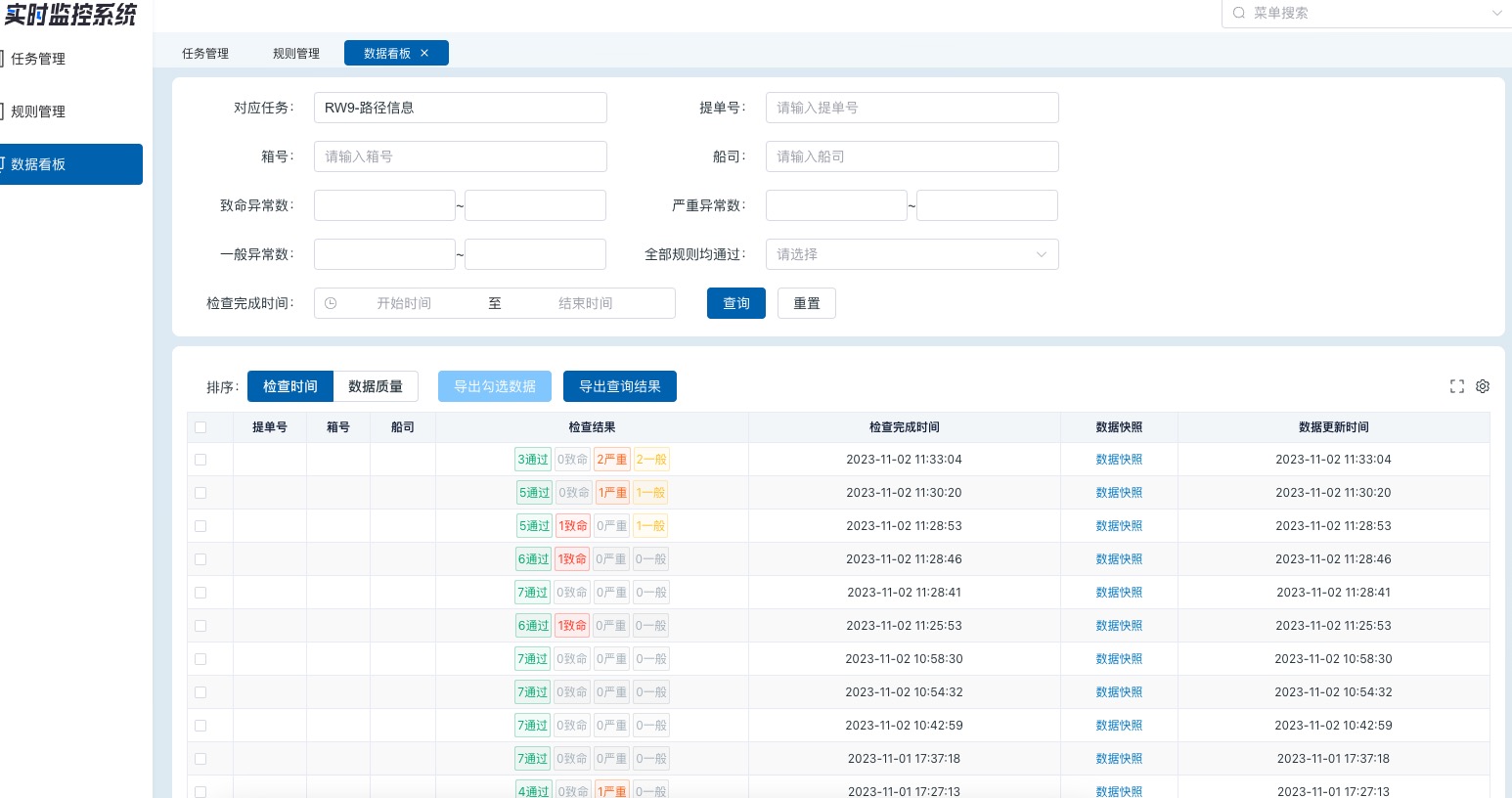Focus the 对应任务 input field
Viewport: 1512px width, 798px height.
[461, 108]
